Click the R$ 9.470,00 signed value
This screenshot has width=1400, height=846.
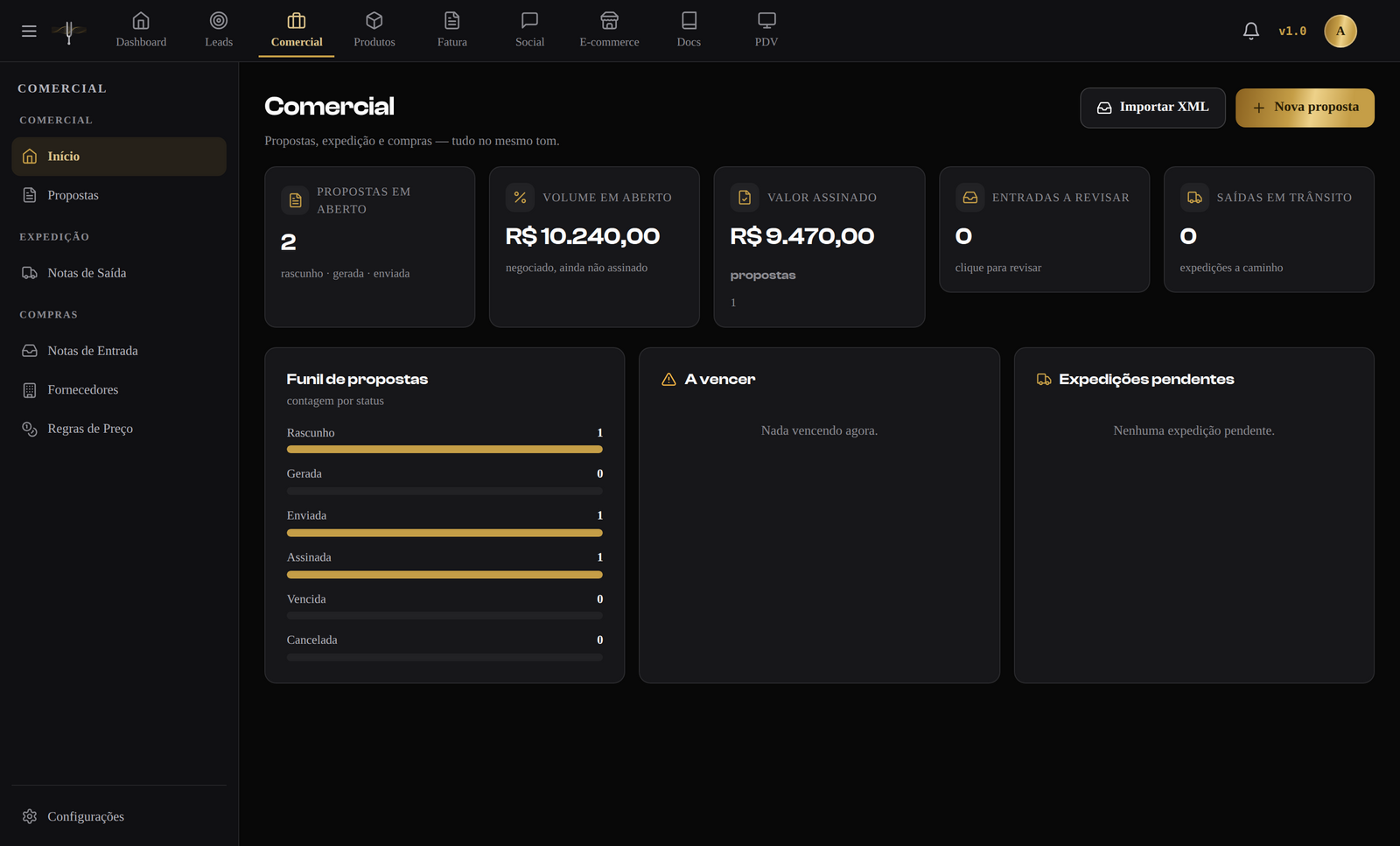point(802,236)
